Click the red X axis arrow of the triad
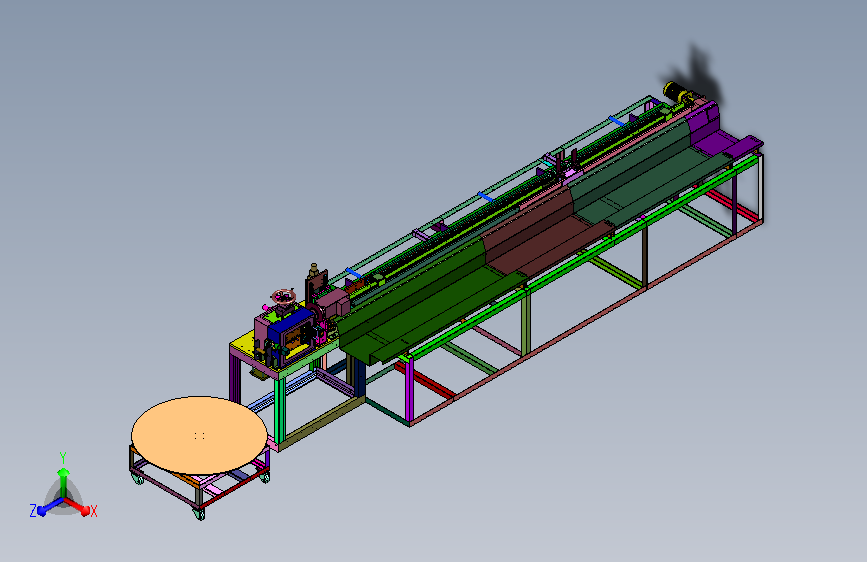 point(79,507)
